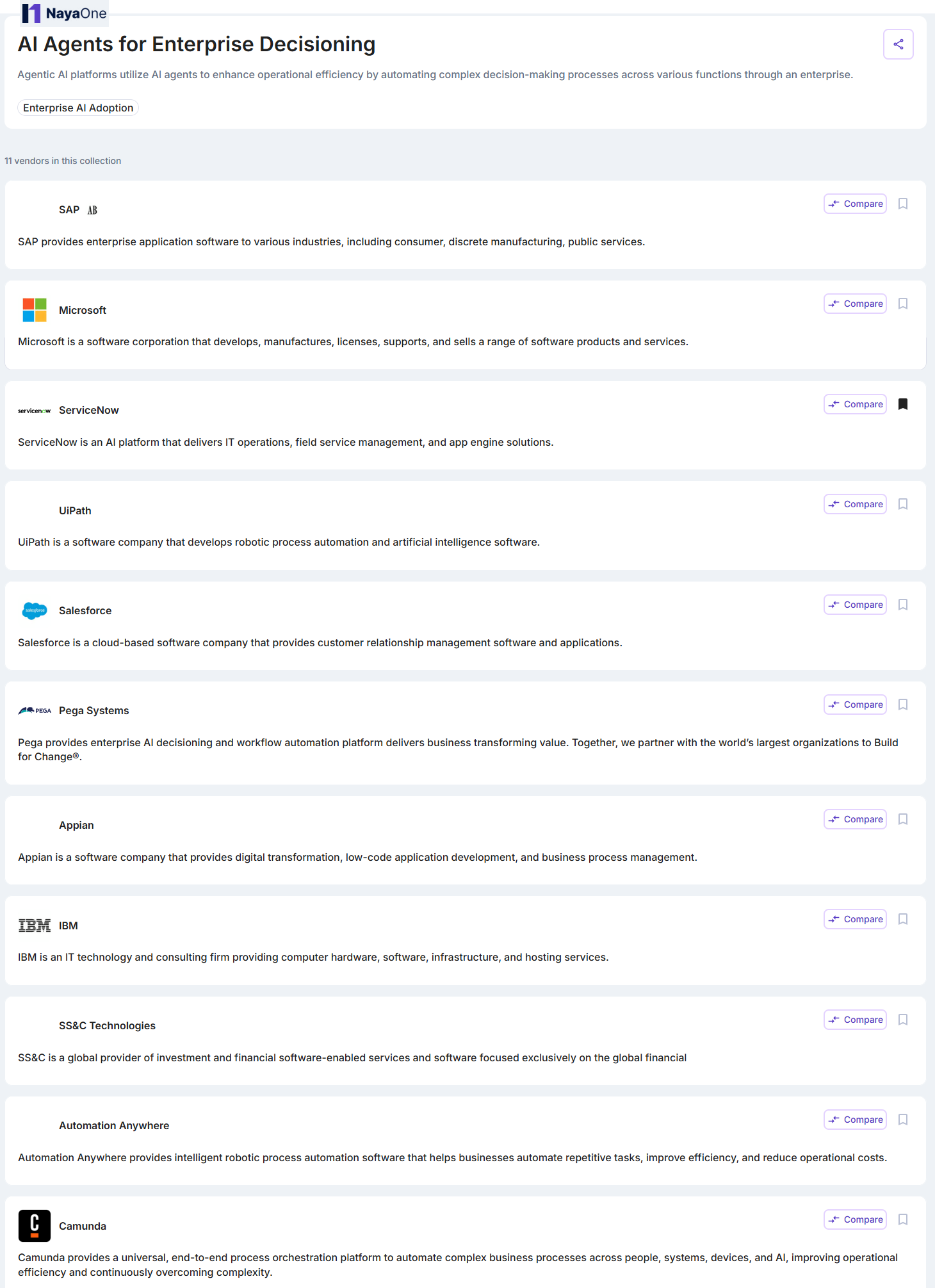
Task: Toggle bookmark for Automation Anywhere
Action: coord(903,1120)
